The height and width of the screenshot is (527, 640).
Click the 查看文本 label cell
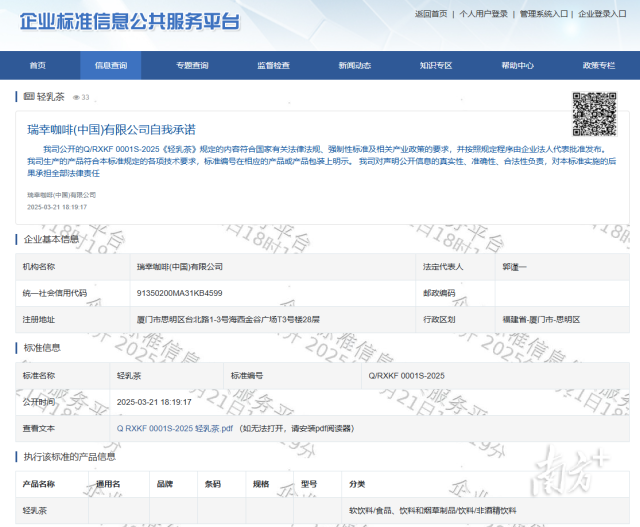coord(62,429)
